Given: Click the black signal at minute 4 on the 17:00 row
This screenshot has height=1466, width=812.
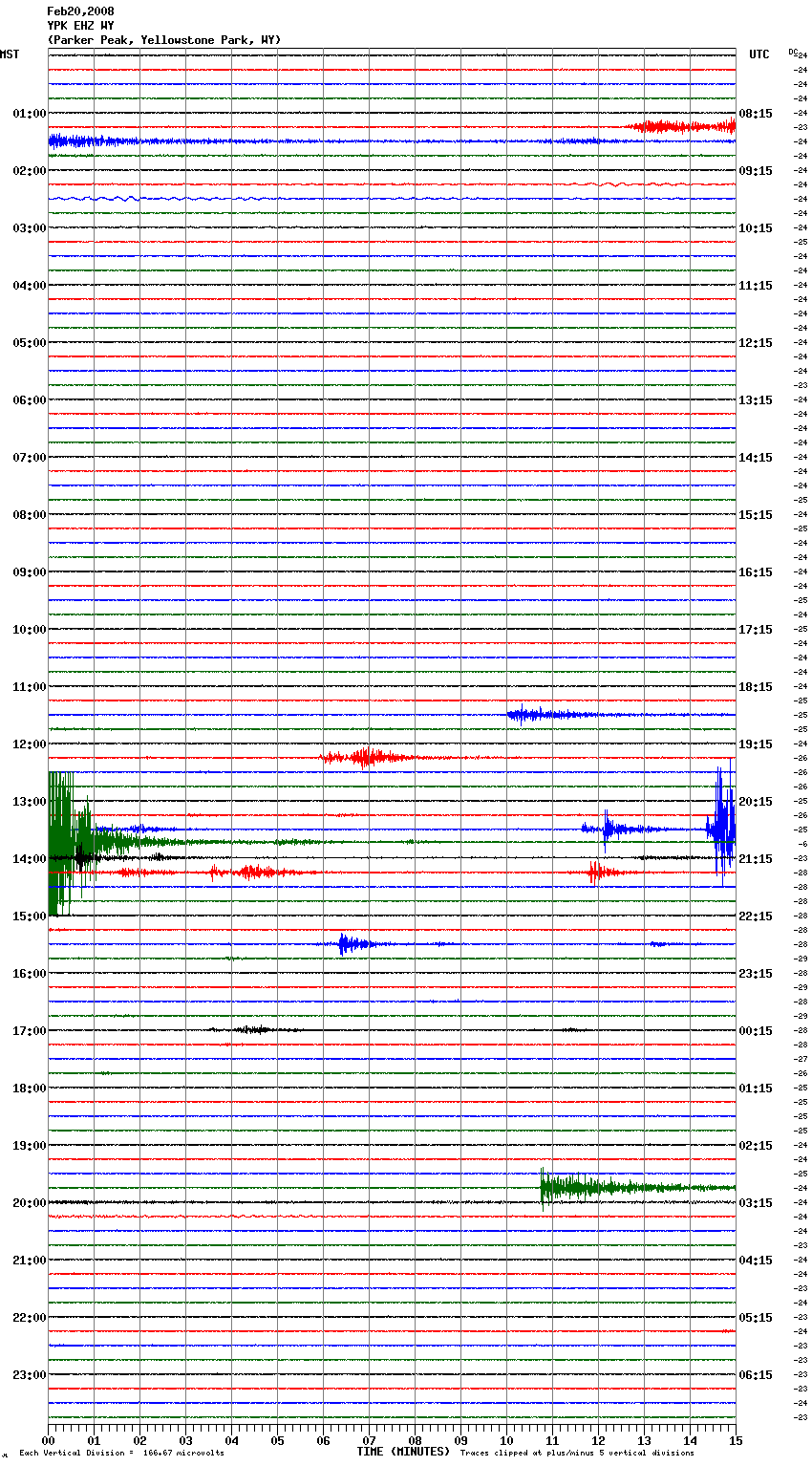Looking at the screenshot, I should (x=253, y=1030).
